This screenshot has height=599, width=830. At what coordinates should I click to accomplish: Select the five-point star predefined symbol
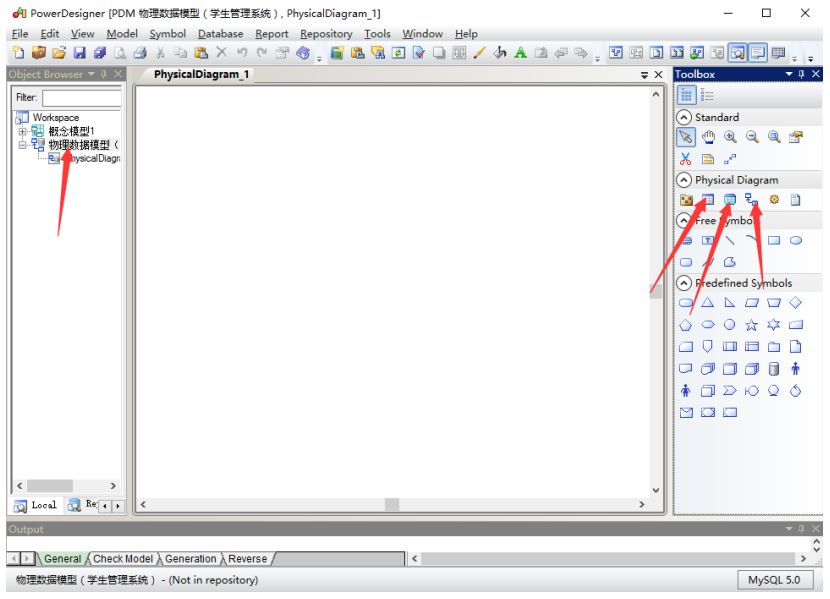click(752, 325)
